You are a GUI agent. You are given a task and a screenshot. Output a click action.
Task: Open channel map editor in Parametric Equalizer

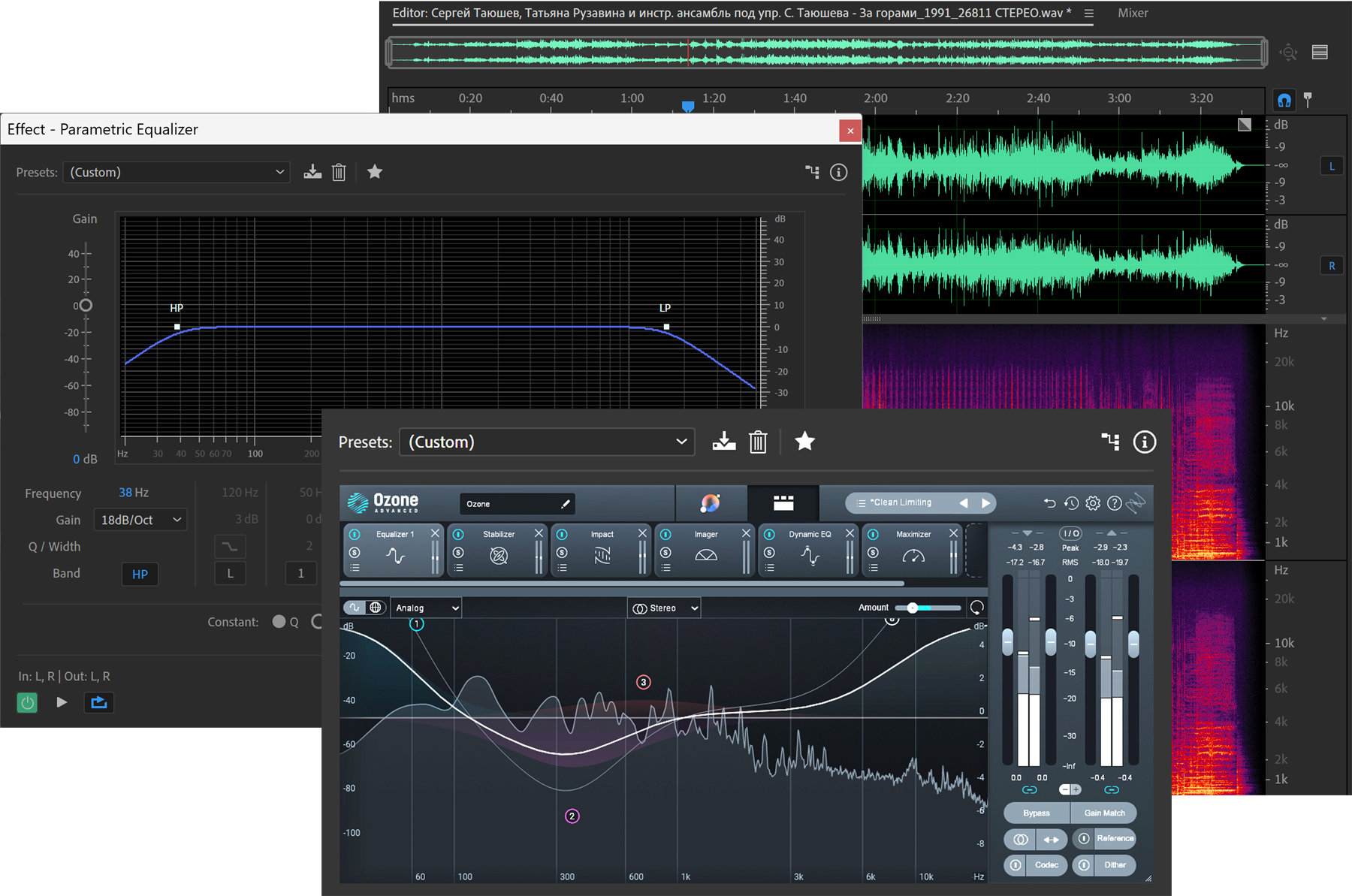(812, 172)
